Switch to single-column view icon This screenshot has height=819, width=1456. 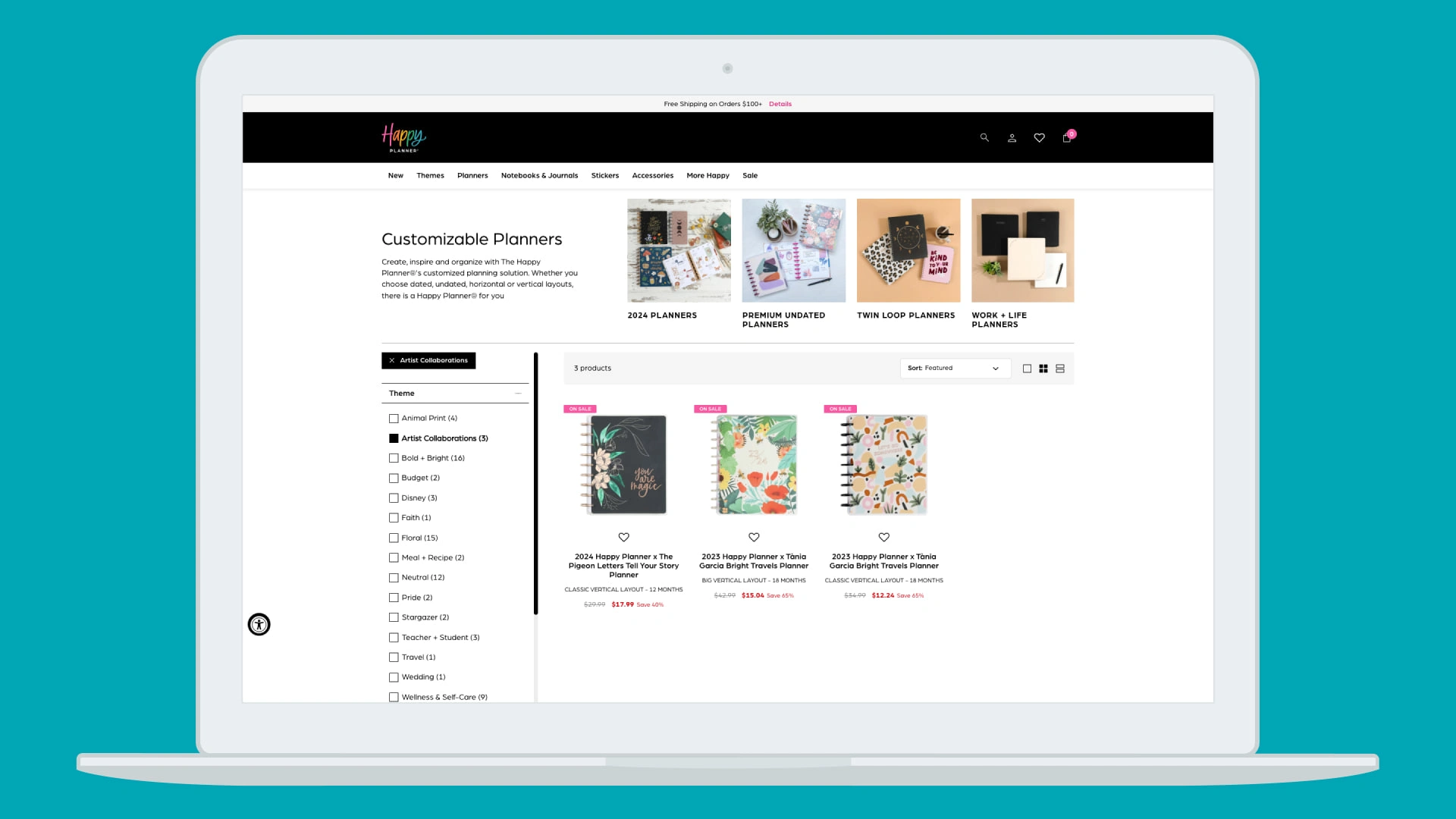(x=1027, y=369)
